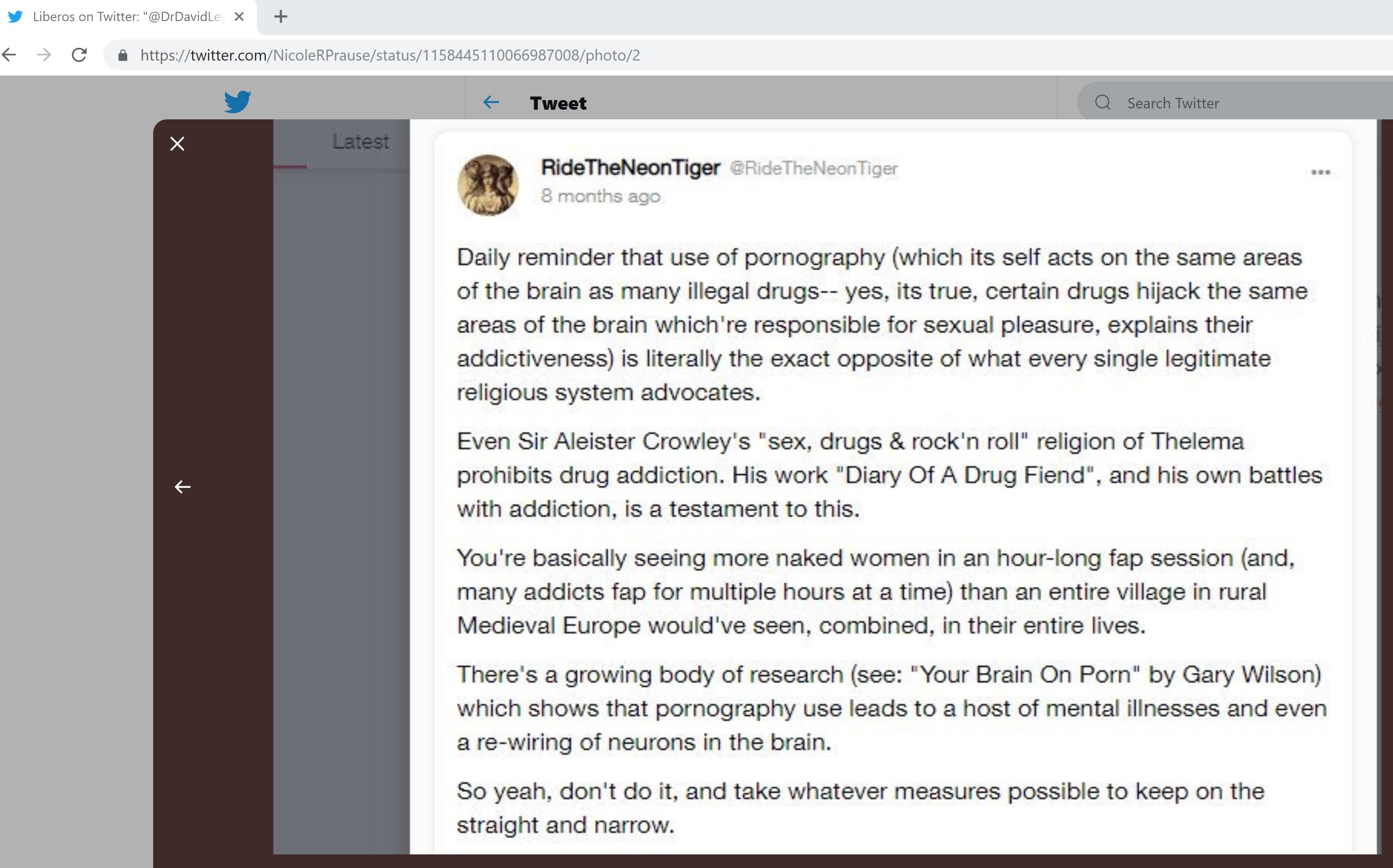Select the Liberos on Twitter browser tab
This screenshot has height=868, width=1393.
coord(126,17)
